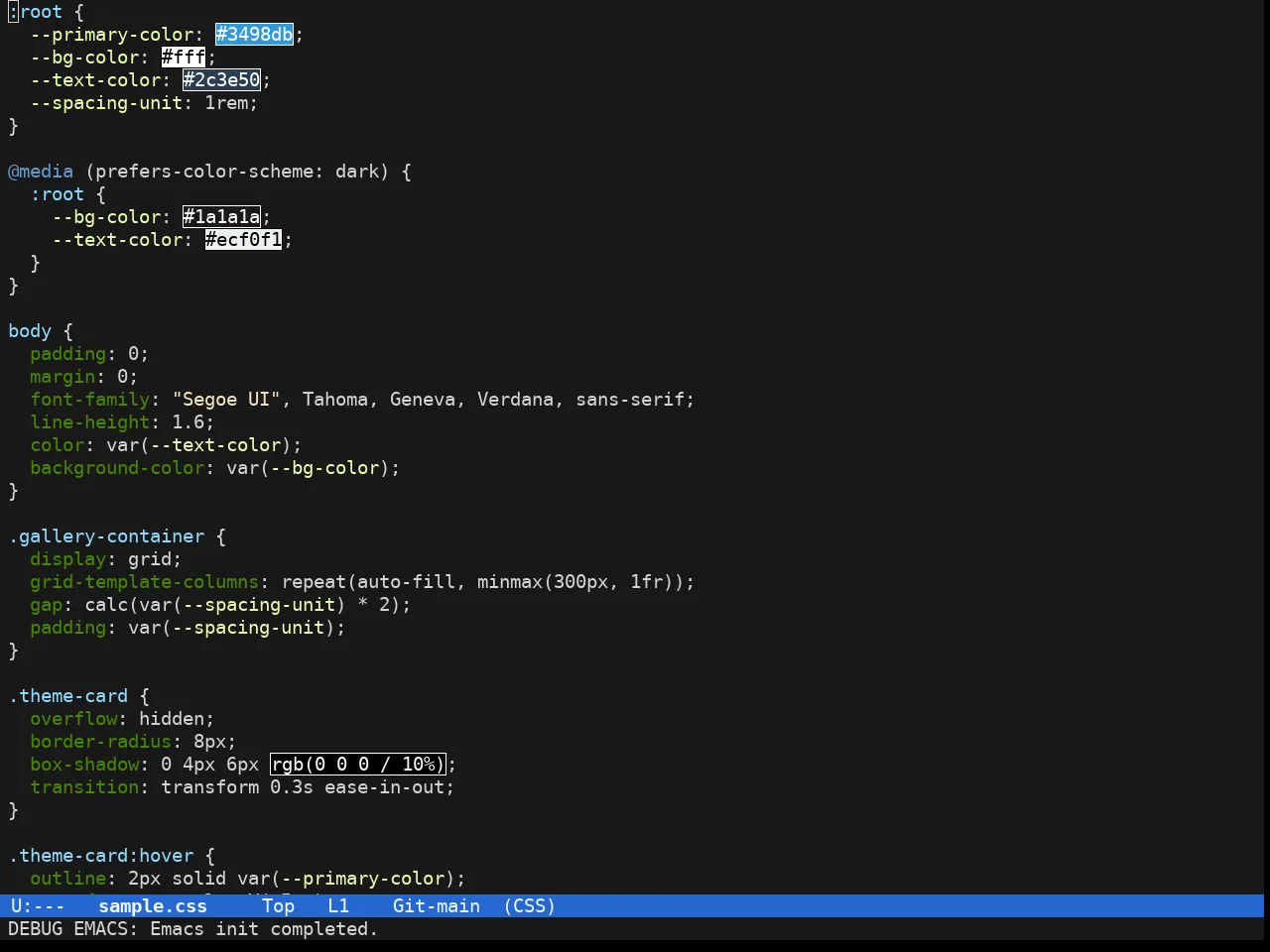Click the .gallery-container selector

[106, 536]
